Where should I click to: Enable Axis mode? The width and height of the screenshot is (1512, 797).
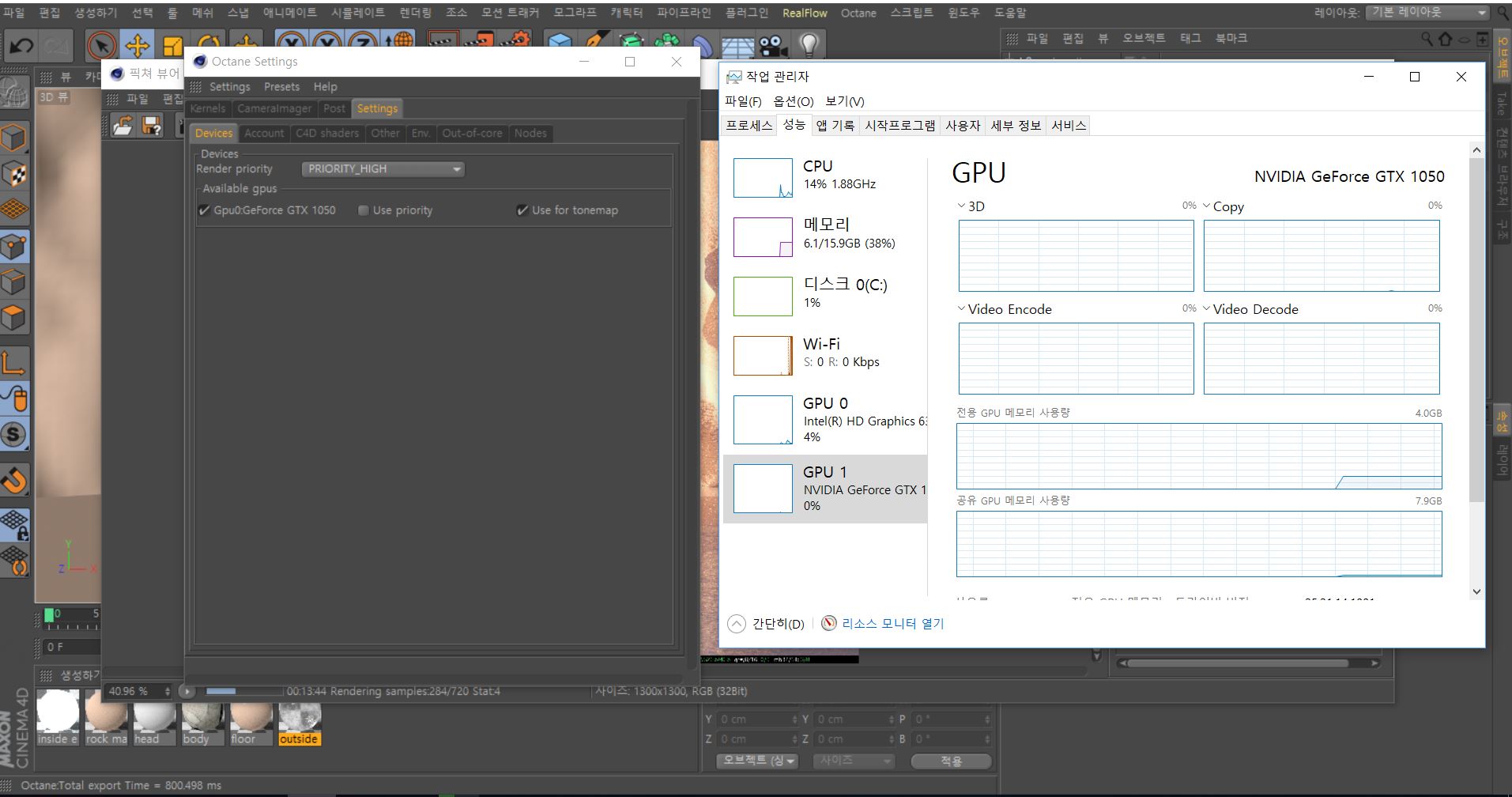pyautogui.click(x=14, y=362)
